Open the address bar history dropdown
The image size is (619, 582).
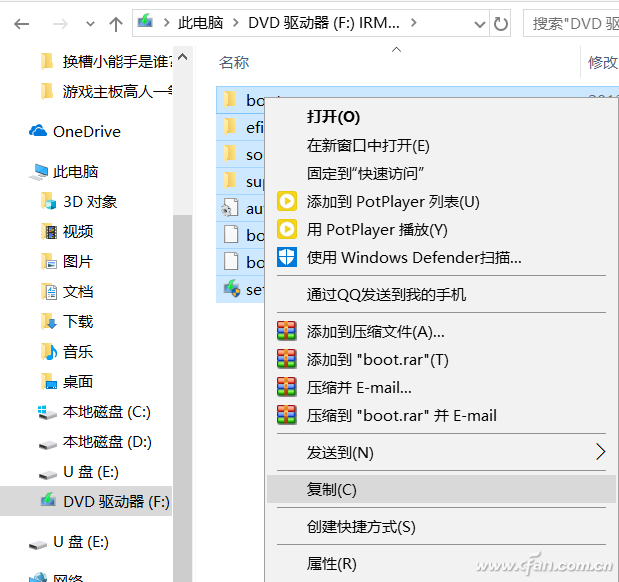[x=480, y=24]
